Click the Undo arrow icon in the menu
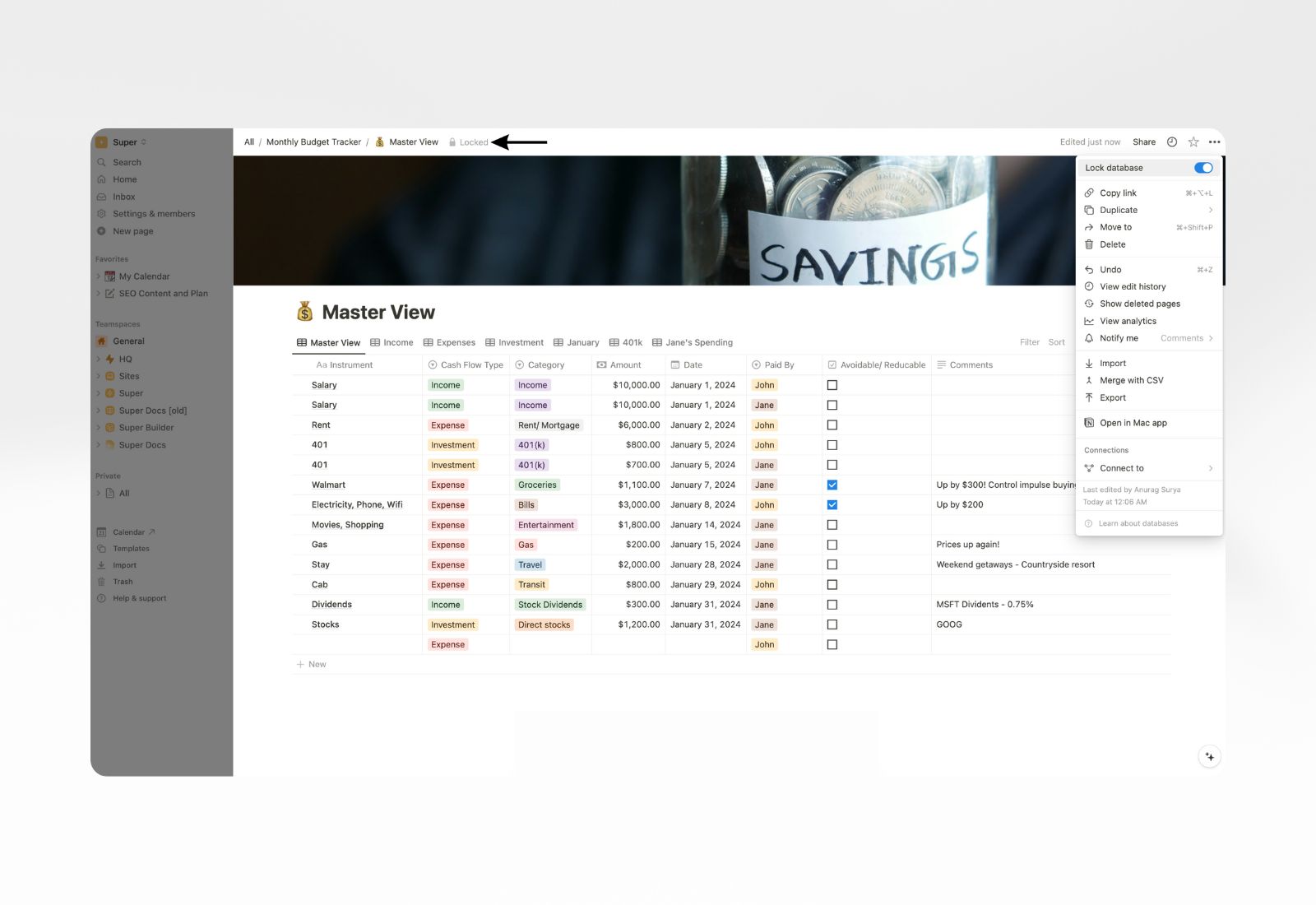 click(x=1089, y=270)
